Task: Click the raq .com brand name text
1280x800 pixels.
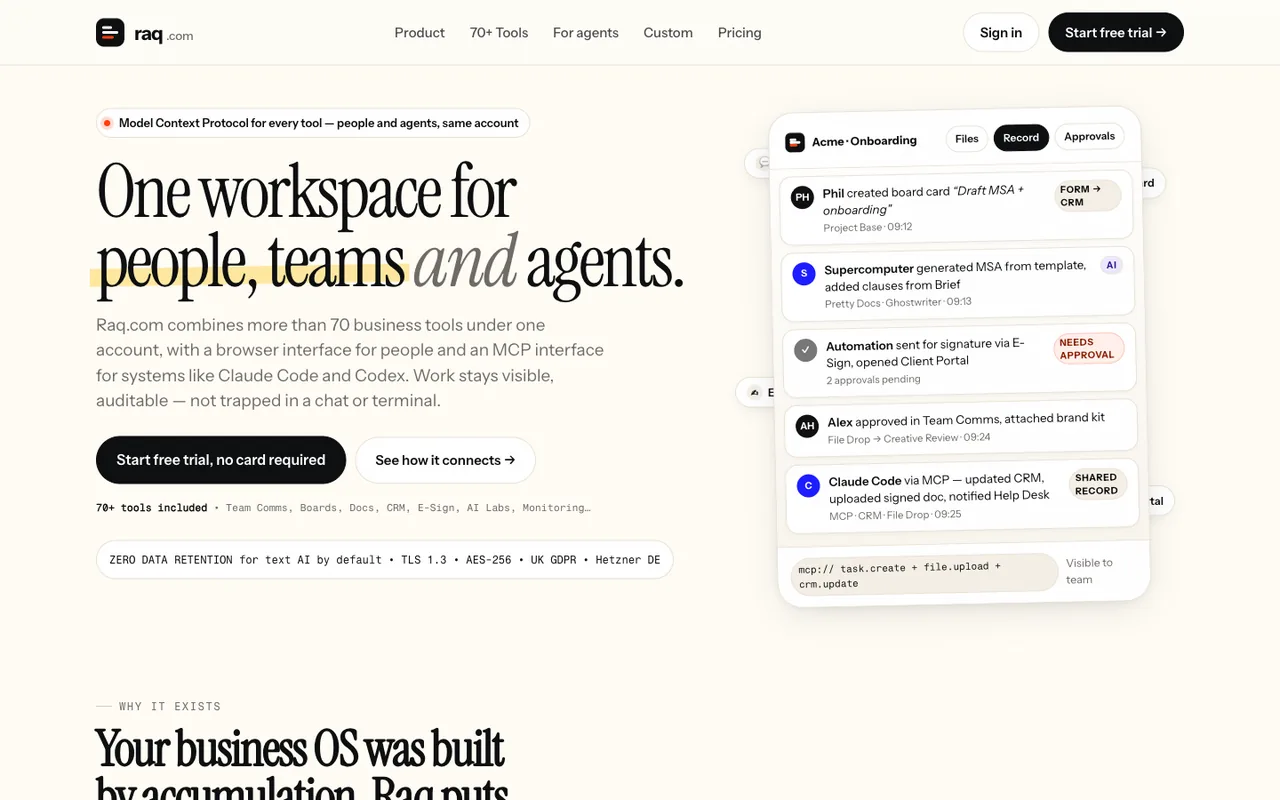Action: pyautogui.click(x=164, y=34)
